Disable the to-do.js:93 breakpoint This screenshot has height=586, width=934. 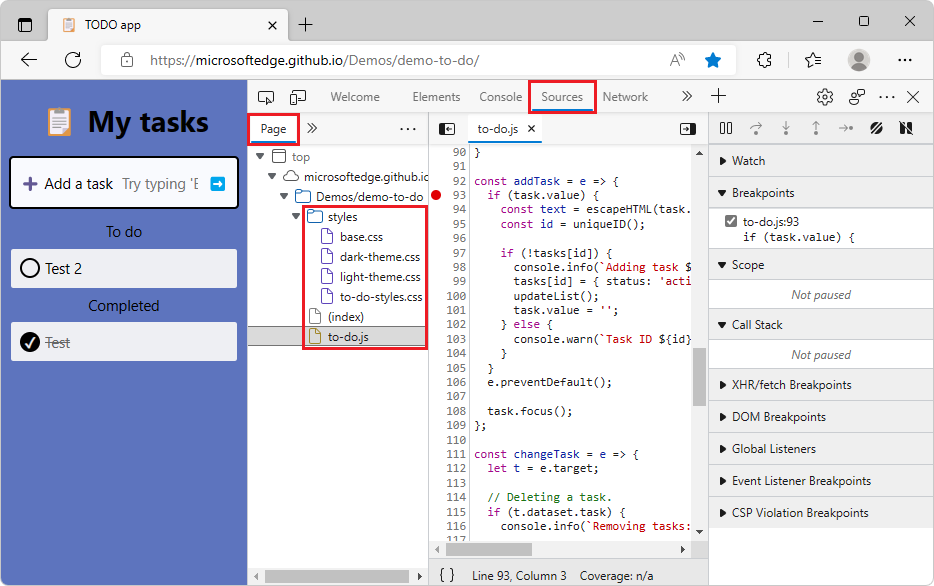[x=731, y=222]
